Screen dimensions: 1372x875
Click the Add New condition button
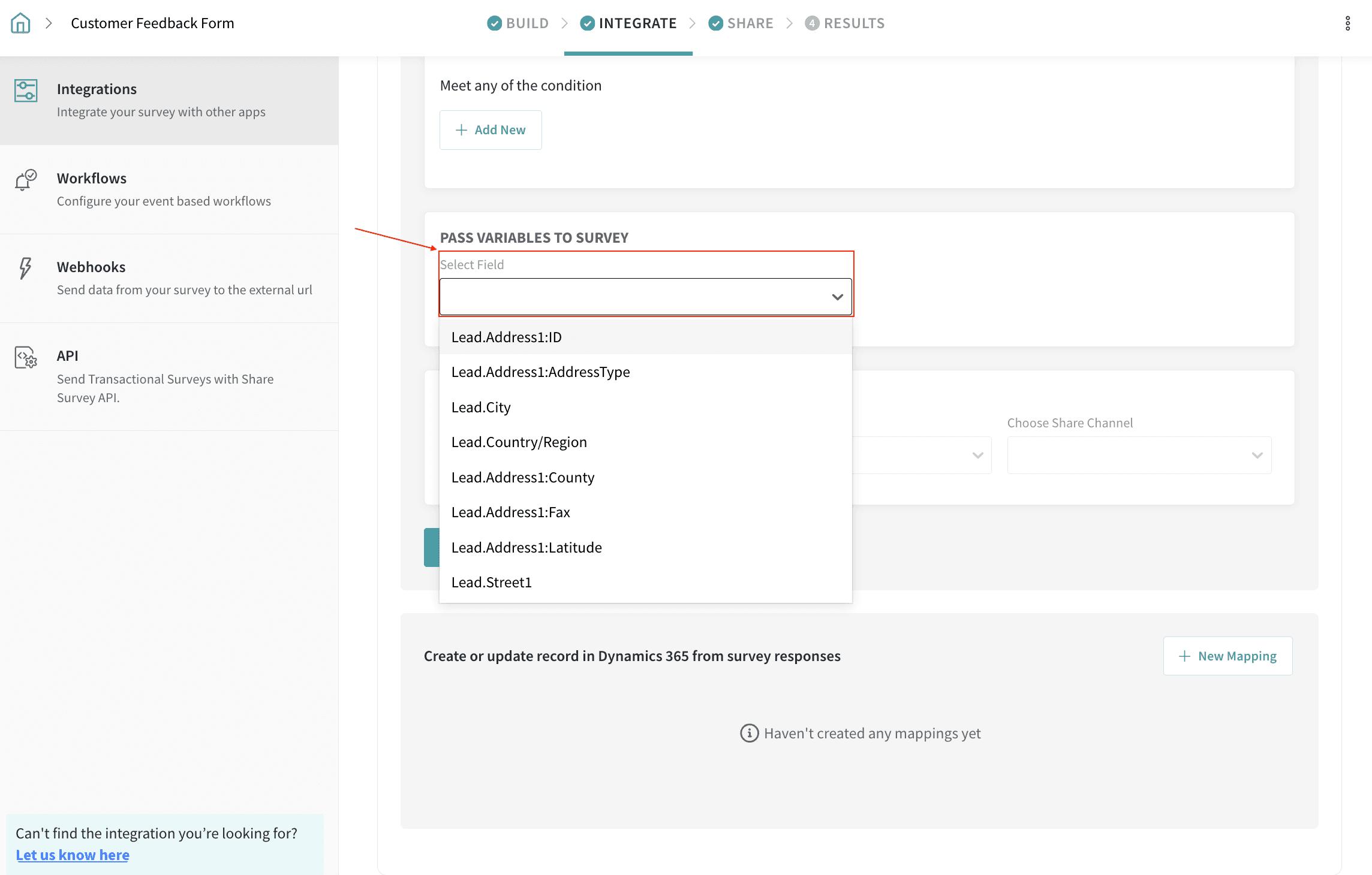click(x=491, y=130)
